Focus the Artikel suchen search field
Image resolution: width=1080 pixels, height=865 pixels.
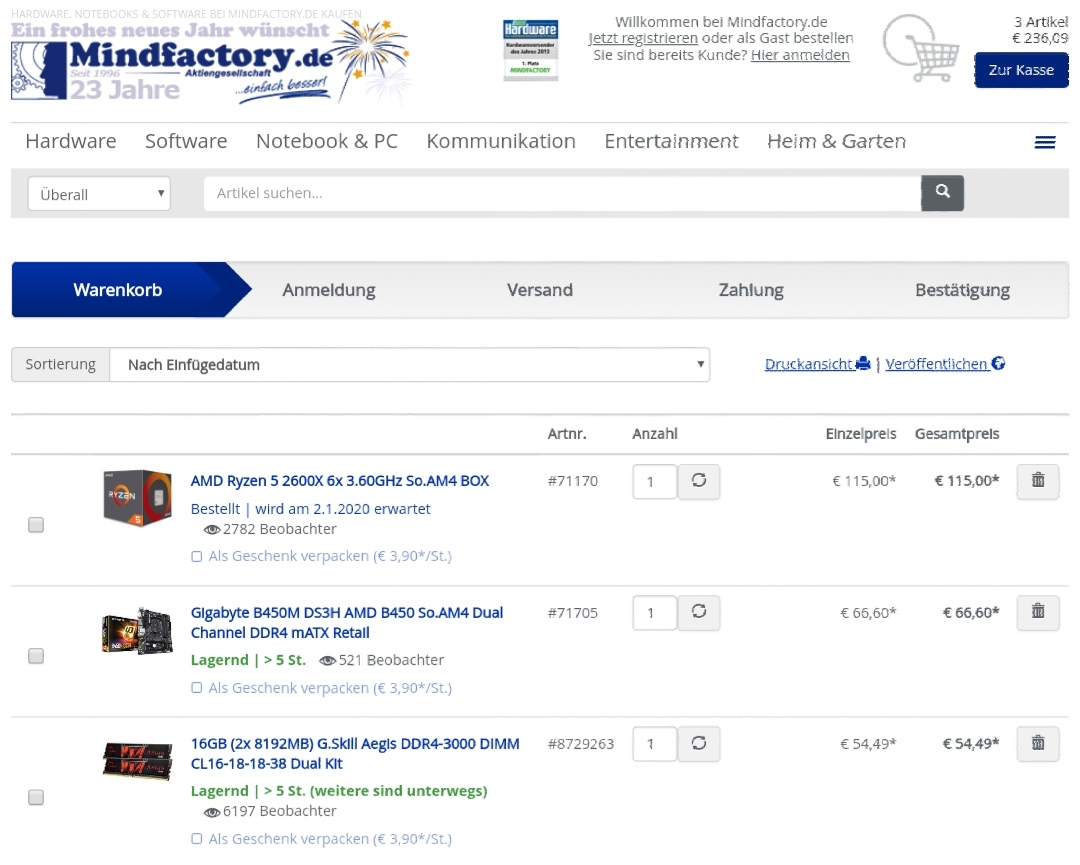pyautogui.click(x=562, y=194)
